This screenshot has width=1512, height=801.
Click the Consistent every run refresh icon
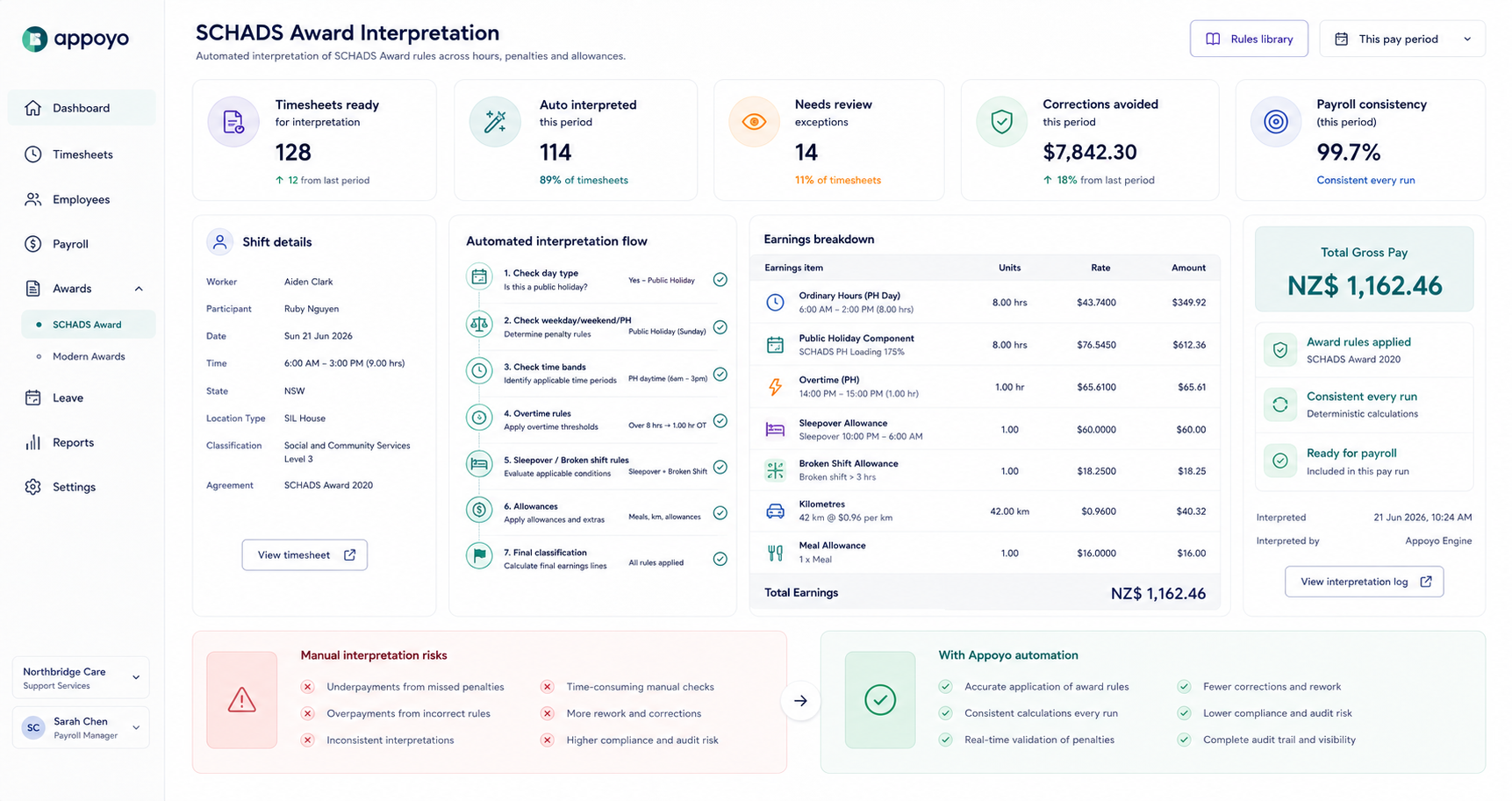(x=1280, y=404)
